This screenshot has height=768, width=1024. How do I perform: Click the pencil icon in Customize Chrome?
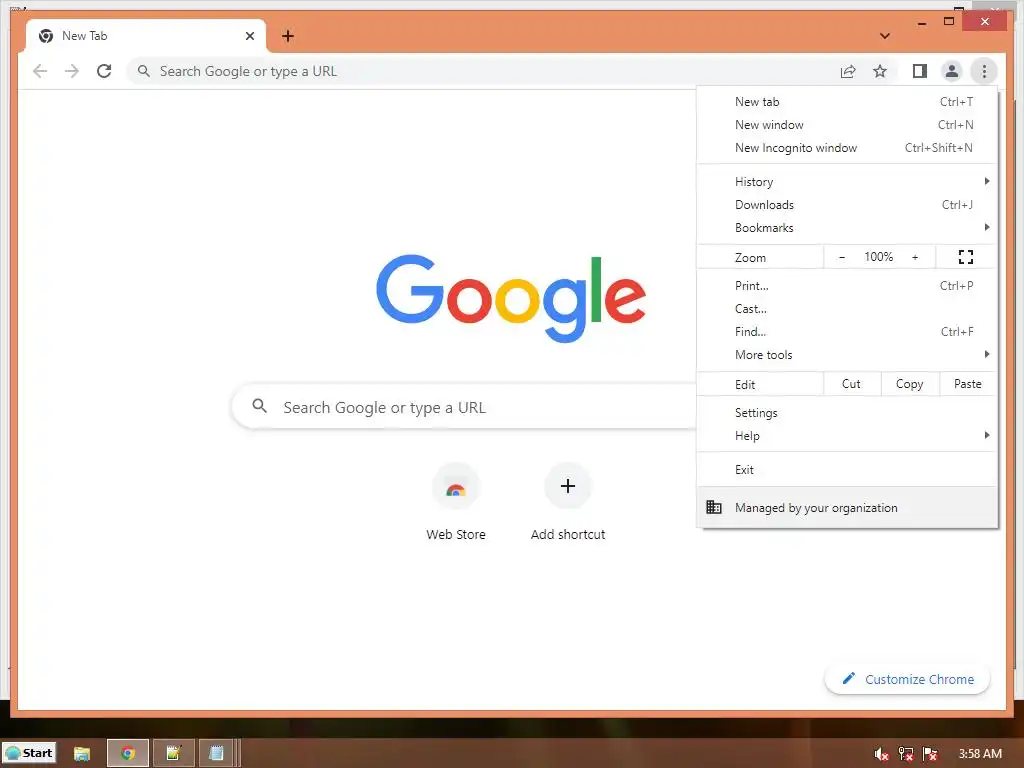tap(848, 679)
